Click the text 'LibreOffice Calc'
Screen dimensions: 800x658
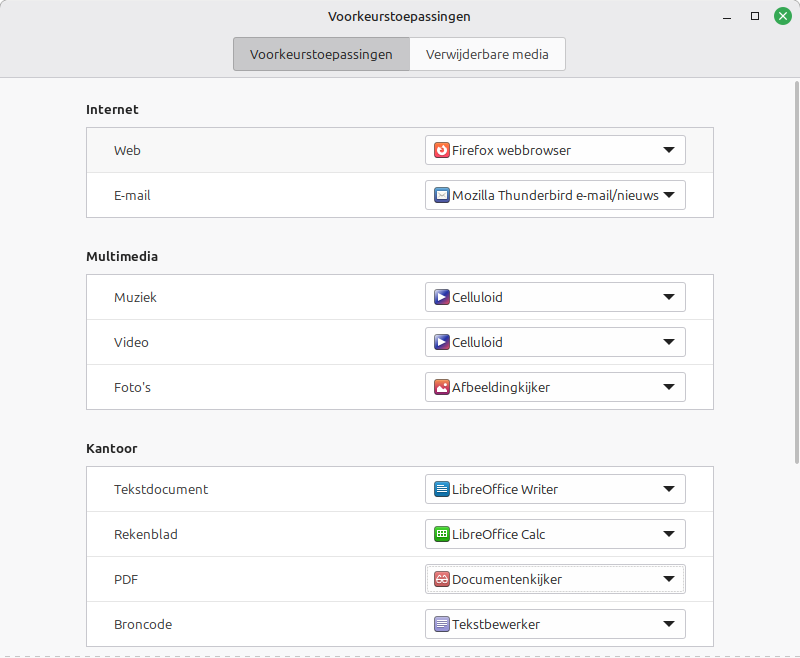pos(498,534)
